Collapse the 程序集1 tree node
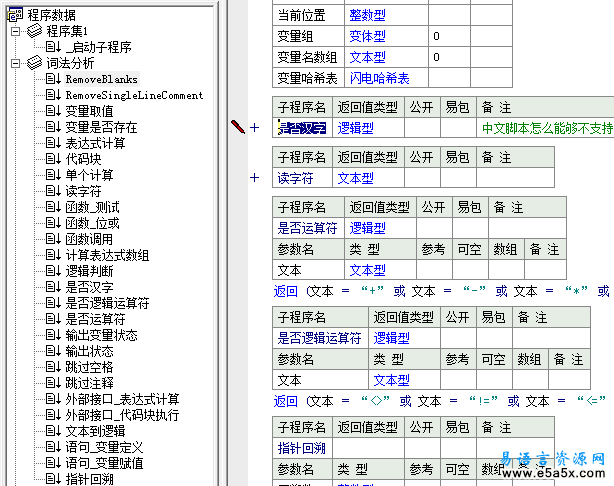The image size is (614, 486). [16, 31]
